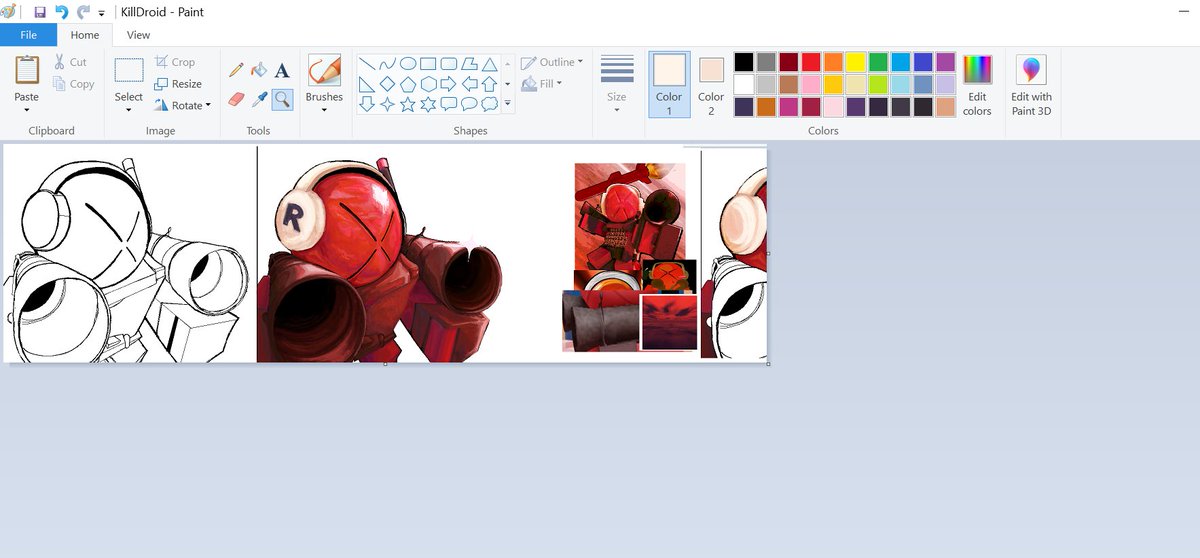
Task: Choose the Triangle shape
Action: 490,63
